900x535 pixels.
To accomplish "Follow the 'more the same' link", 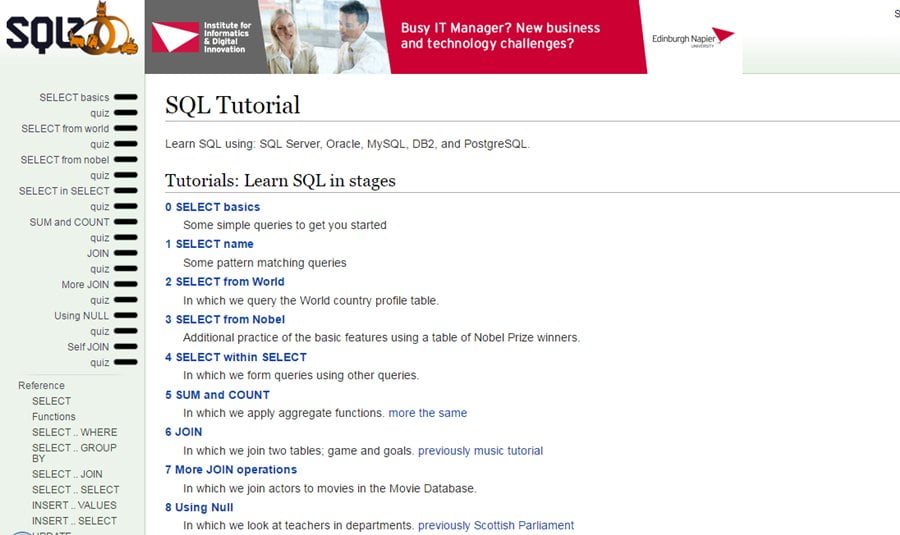I will tap(428, 413).
